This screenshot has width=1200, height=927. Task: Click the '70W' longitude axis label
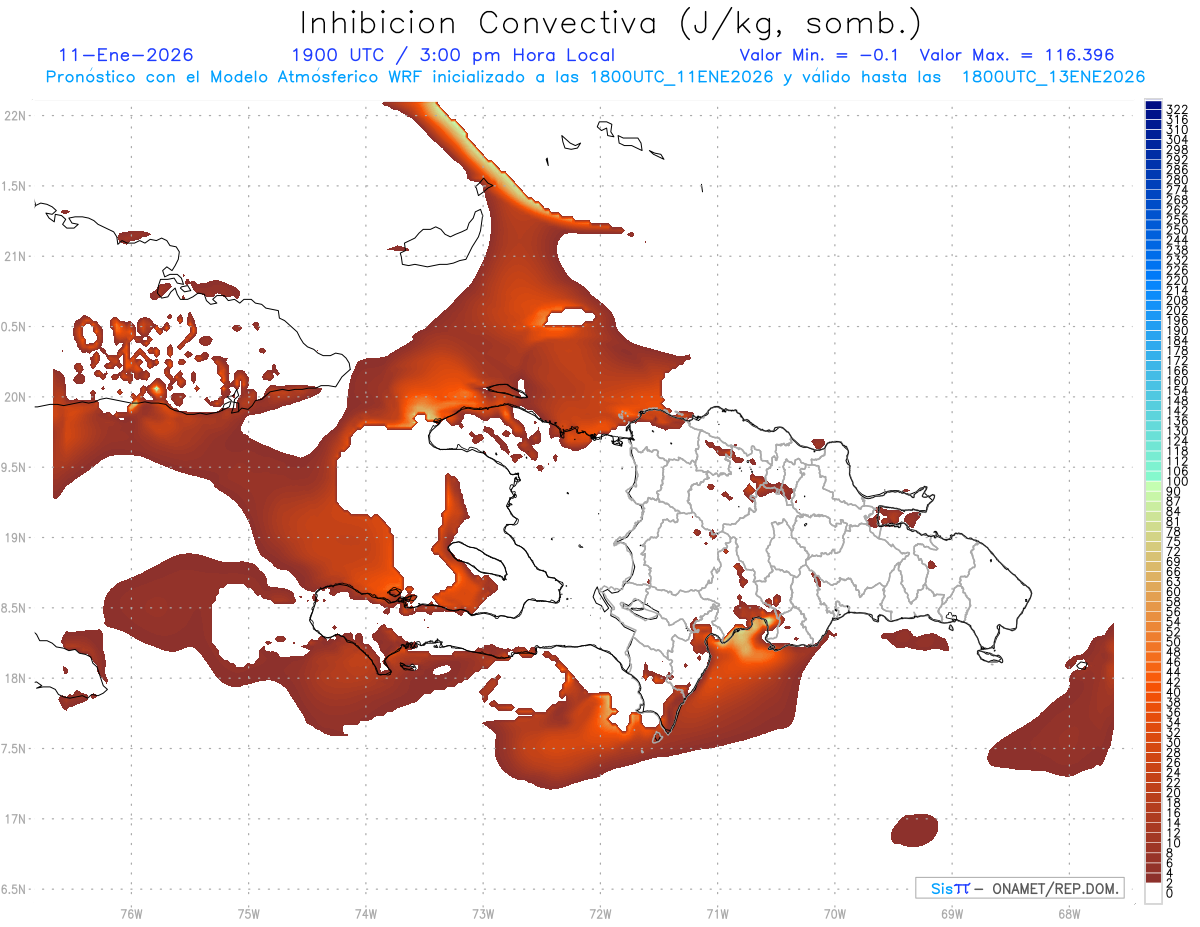pyautogui.click(x=834, y=913)
